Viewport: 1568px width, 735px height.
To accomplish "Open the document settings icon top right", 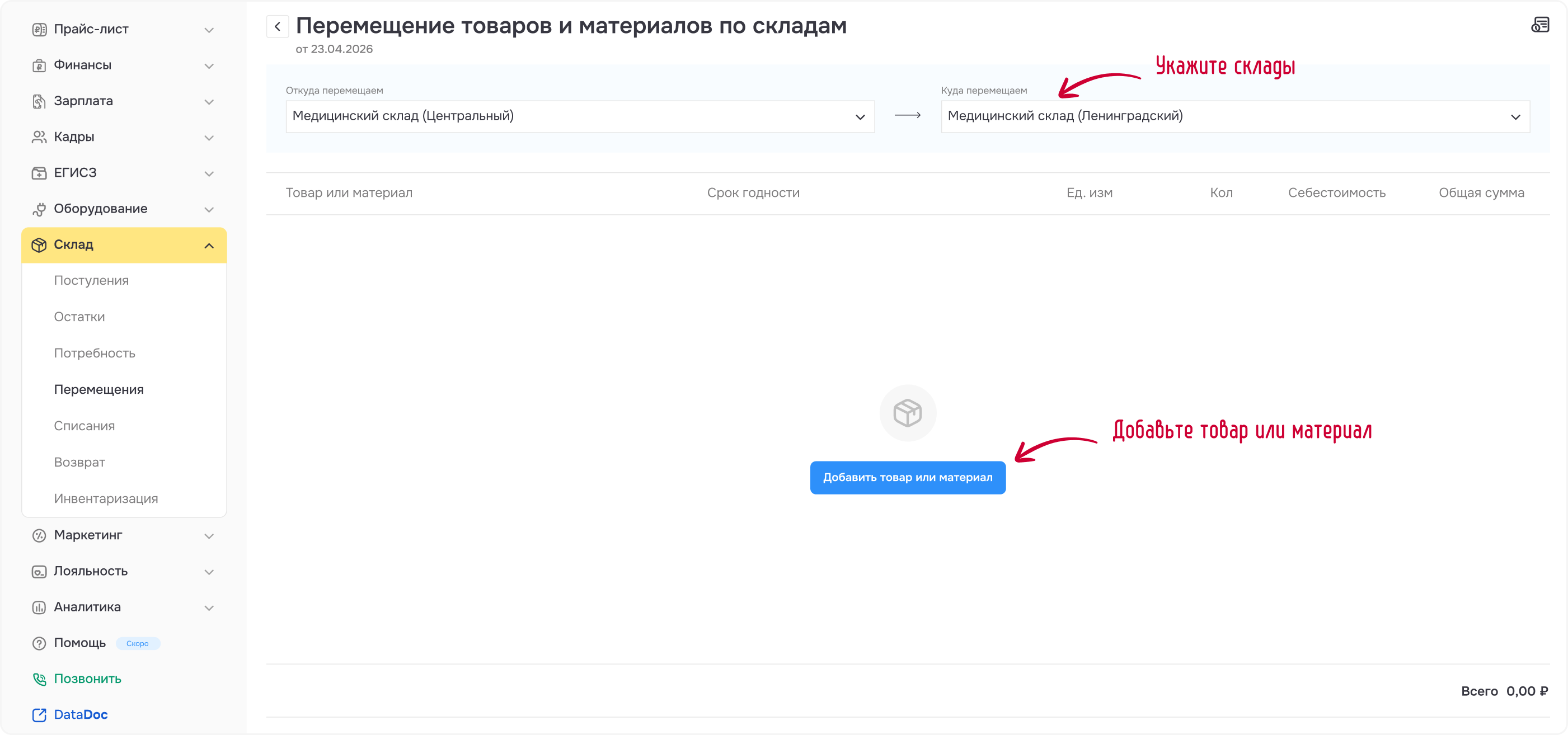I will pyautogui.click(x=1540, y=25).
